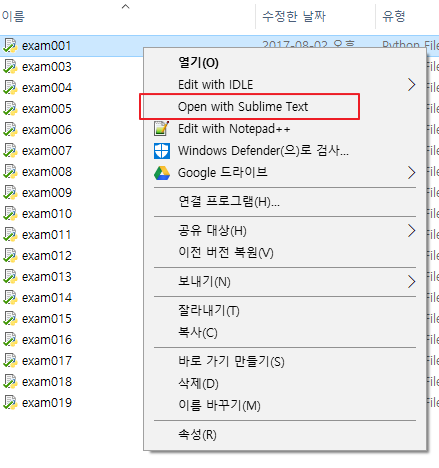Select the exam003 Python file icon
This screenshot has height=468, width=439.
pos(10,67)
